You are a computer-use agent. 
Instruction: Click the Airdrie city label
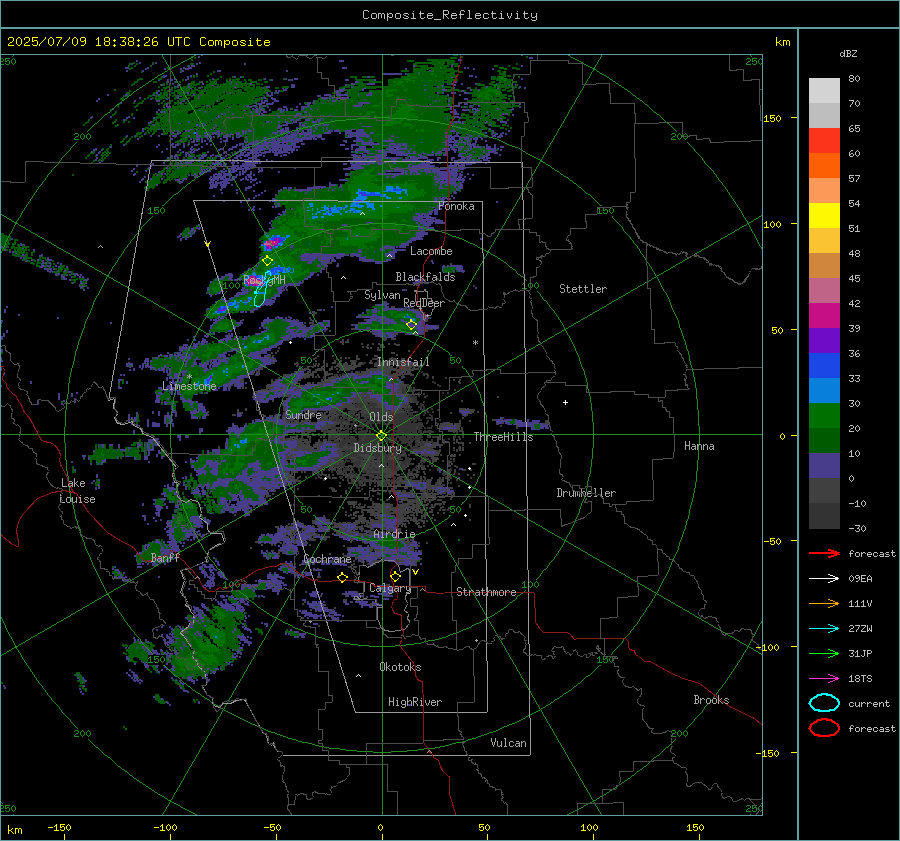point(394,534)
